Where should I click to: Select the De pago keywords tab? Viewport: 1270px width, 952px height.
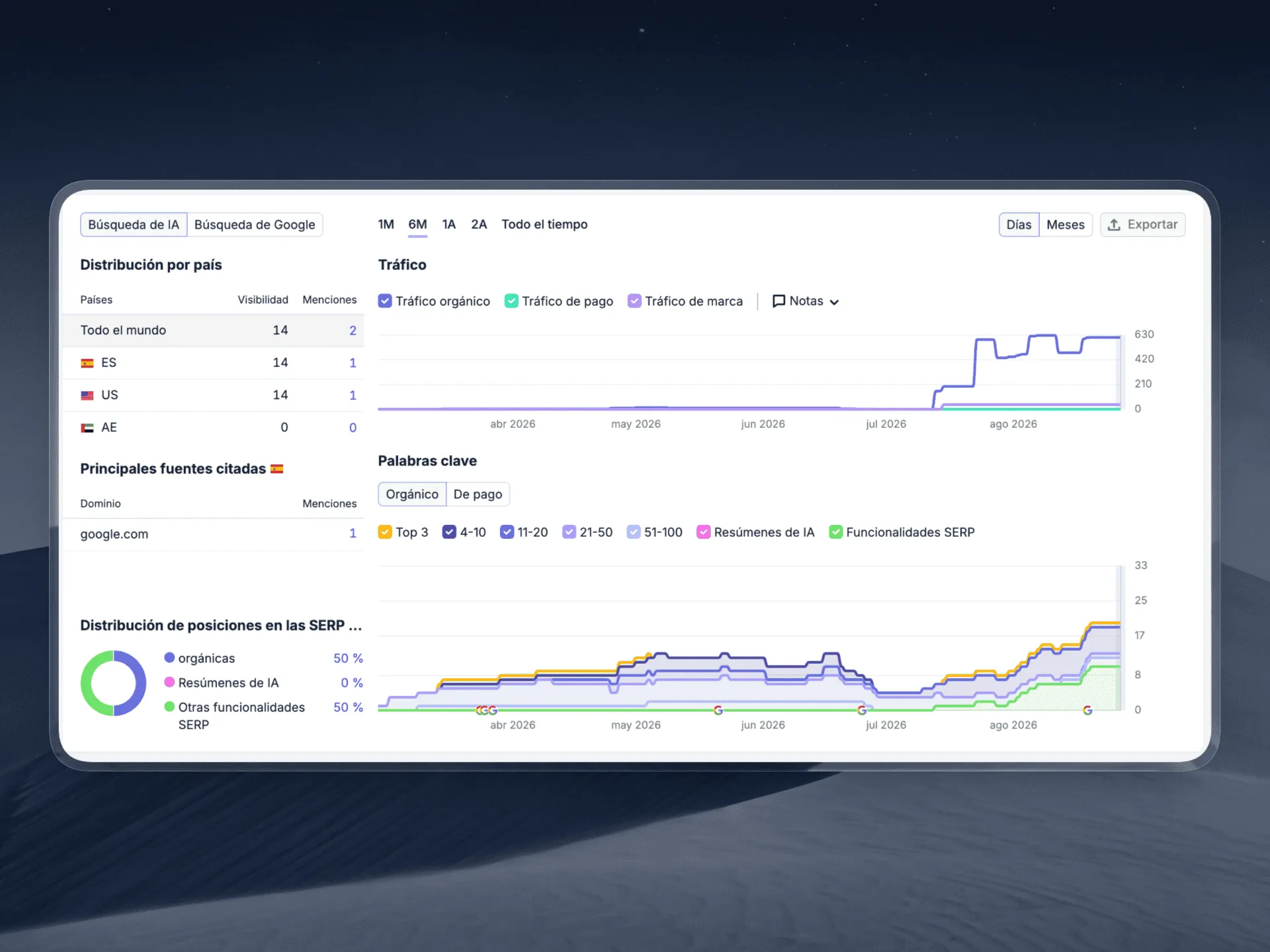click(478, 495)
